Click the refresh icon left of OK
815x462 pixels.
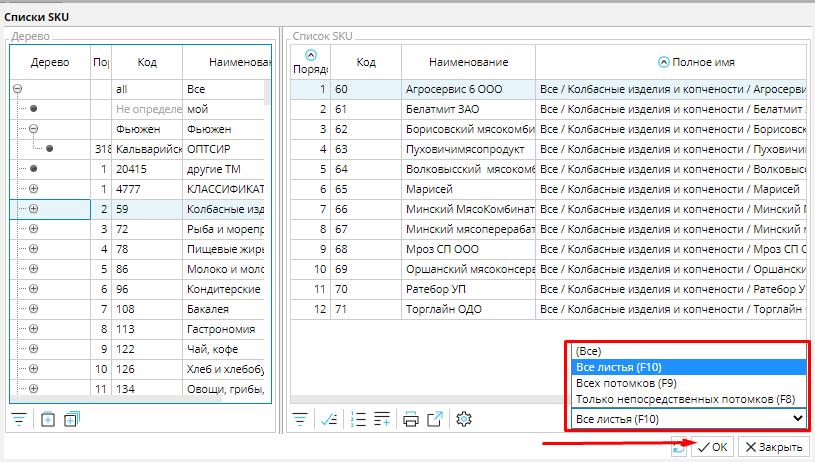click(x=680, y=448)
